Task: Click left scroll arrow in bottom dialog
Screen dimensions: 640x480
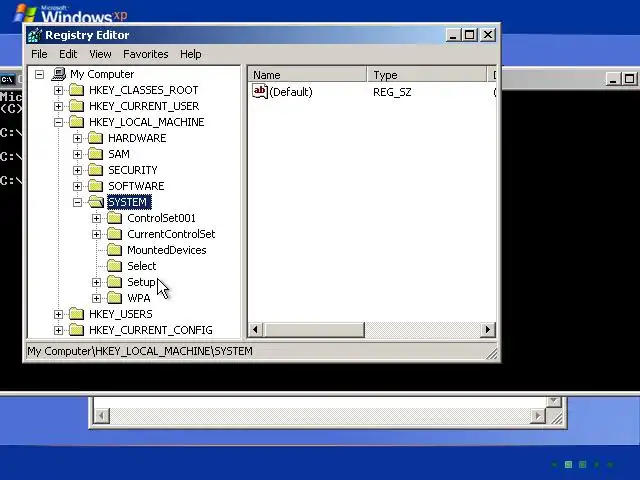Action: (x=102, y=416)
